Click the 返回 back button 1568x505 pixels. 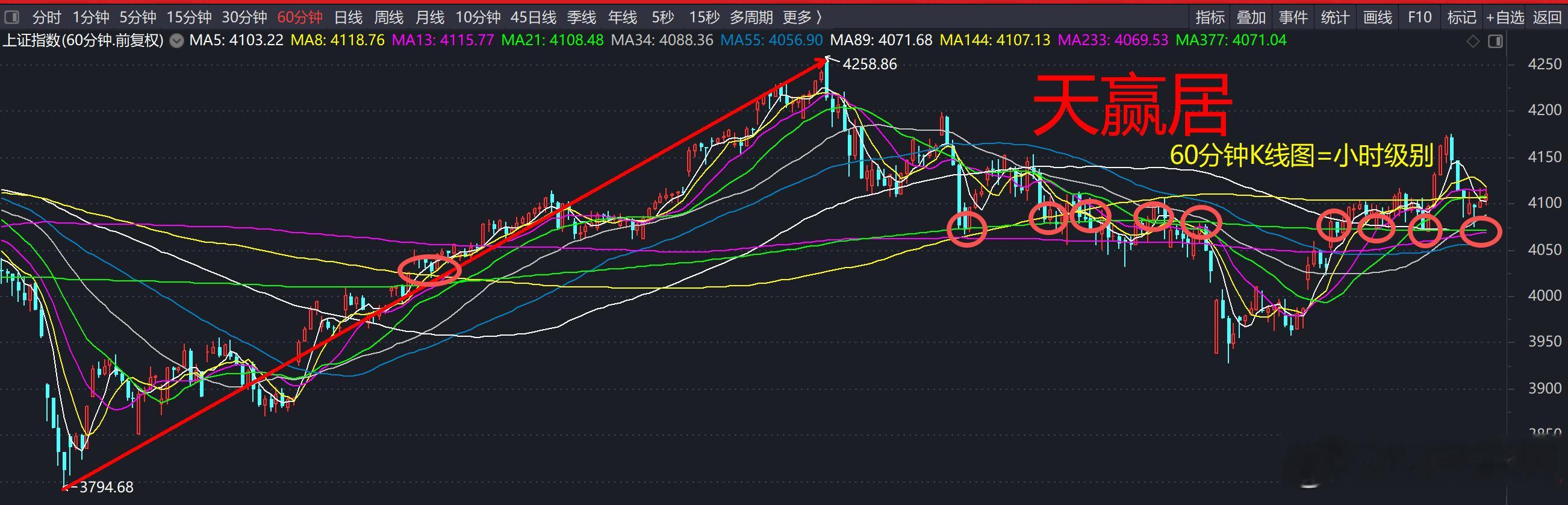(1547, 17)
